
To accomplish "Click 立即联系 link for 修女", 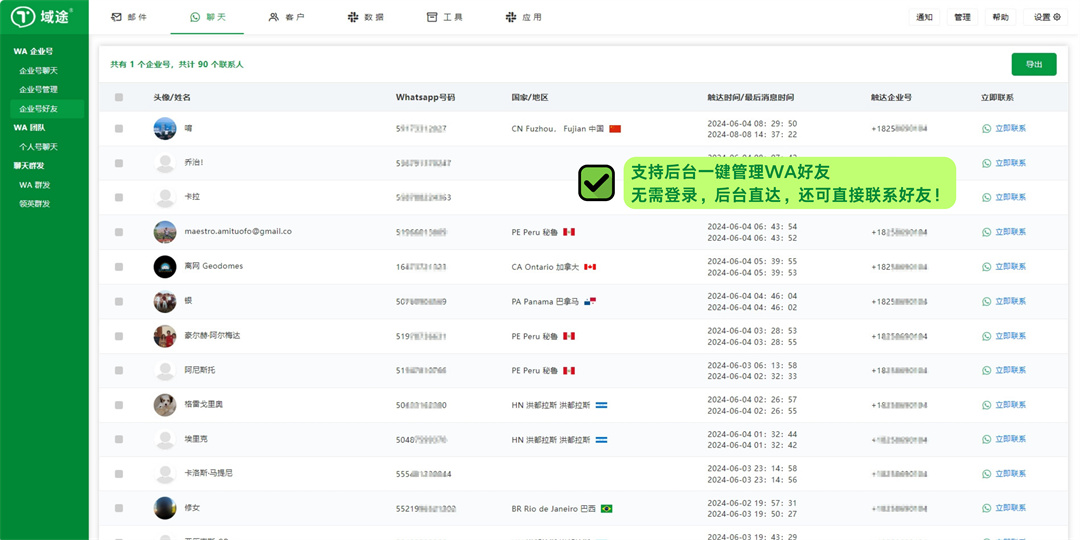I will (x=1004, y=508).
